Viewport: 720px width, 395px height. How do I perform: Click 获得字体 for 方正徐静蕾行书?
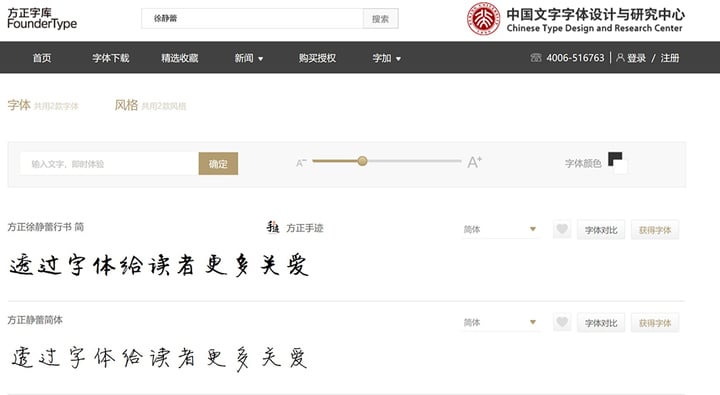tap(655, 230)
